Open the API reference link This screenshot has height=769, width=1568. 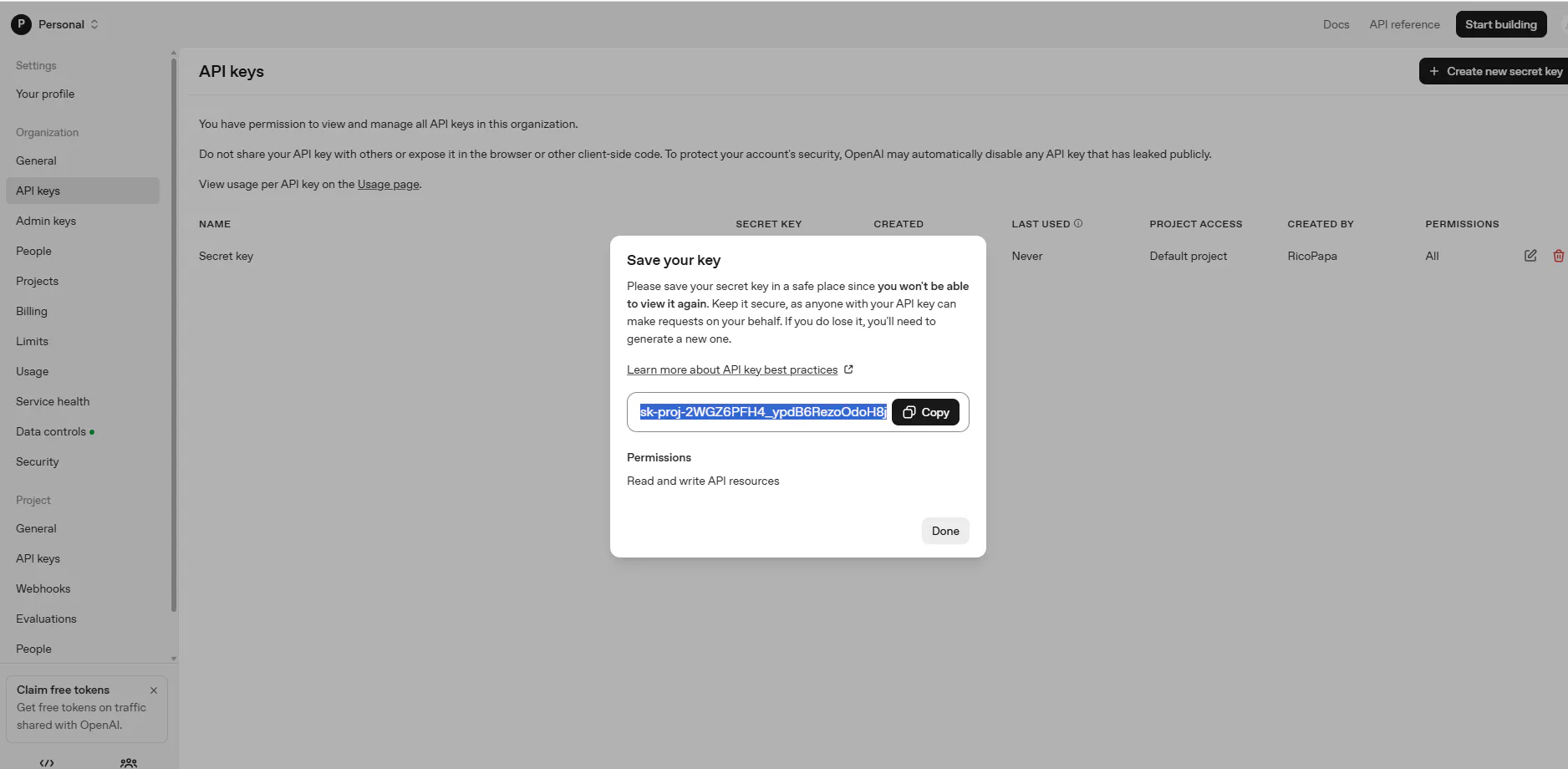point(1404,24)
